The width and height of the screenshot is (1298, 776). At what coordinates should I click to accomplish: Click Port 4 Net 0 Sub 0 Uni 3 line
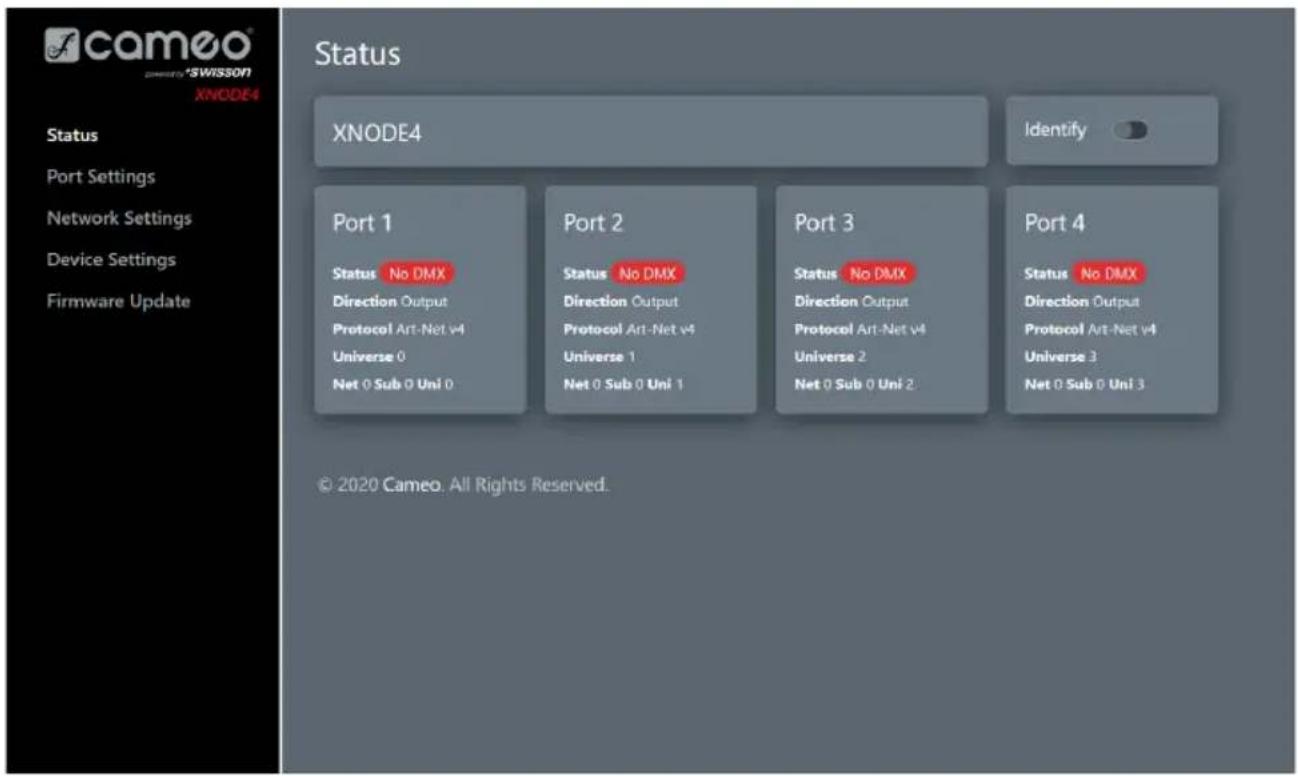click(x=1086, y=384)
